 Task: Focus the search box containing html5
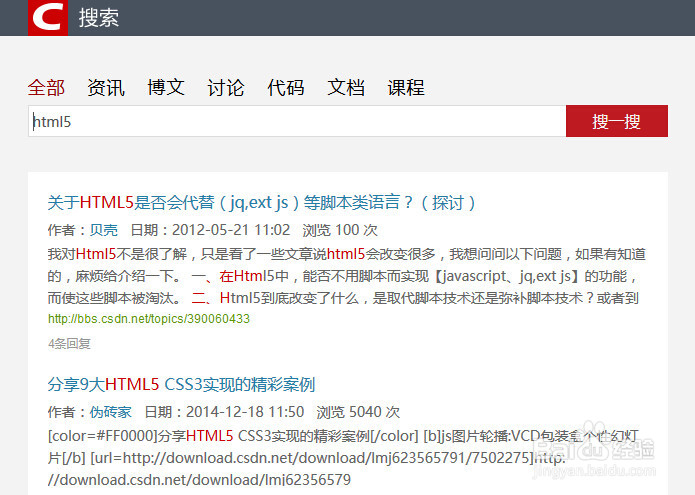[297, 121]
